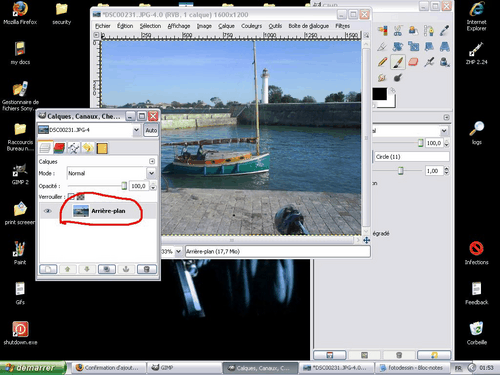500x375 pixels.
Task: Select the Color Picker eyedropper tool
Action: 445,31
